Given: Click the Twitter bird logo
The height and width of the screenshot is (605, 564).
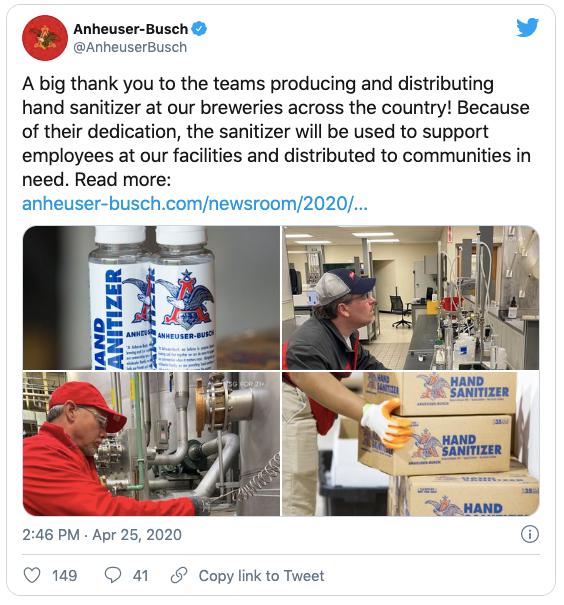Looking at the screenshot, I should pos(527,27).
